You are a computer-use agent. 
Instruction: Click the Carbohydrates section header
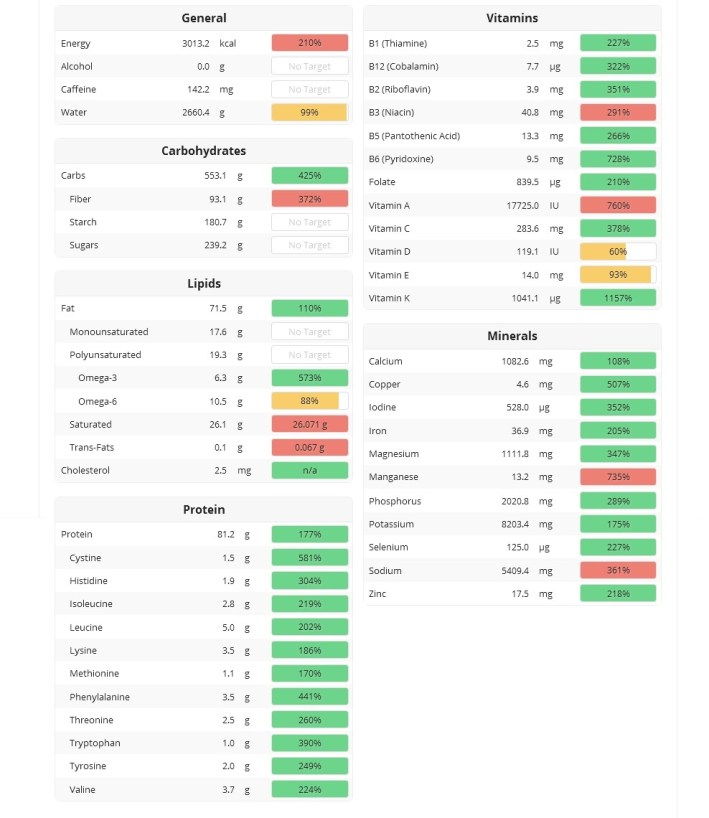[x=203, y=151]
